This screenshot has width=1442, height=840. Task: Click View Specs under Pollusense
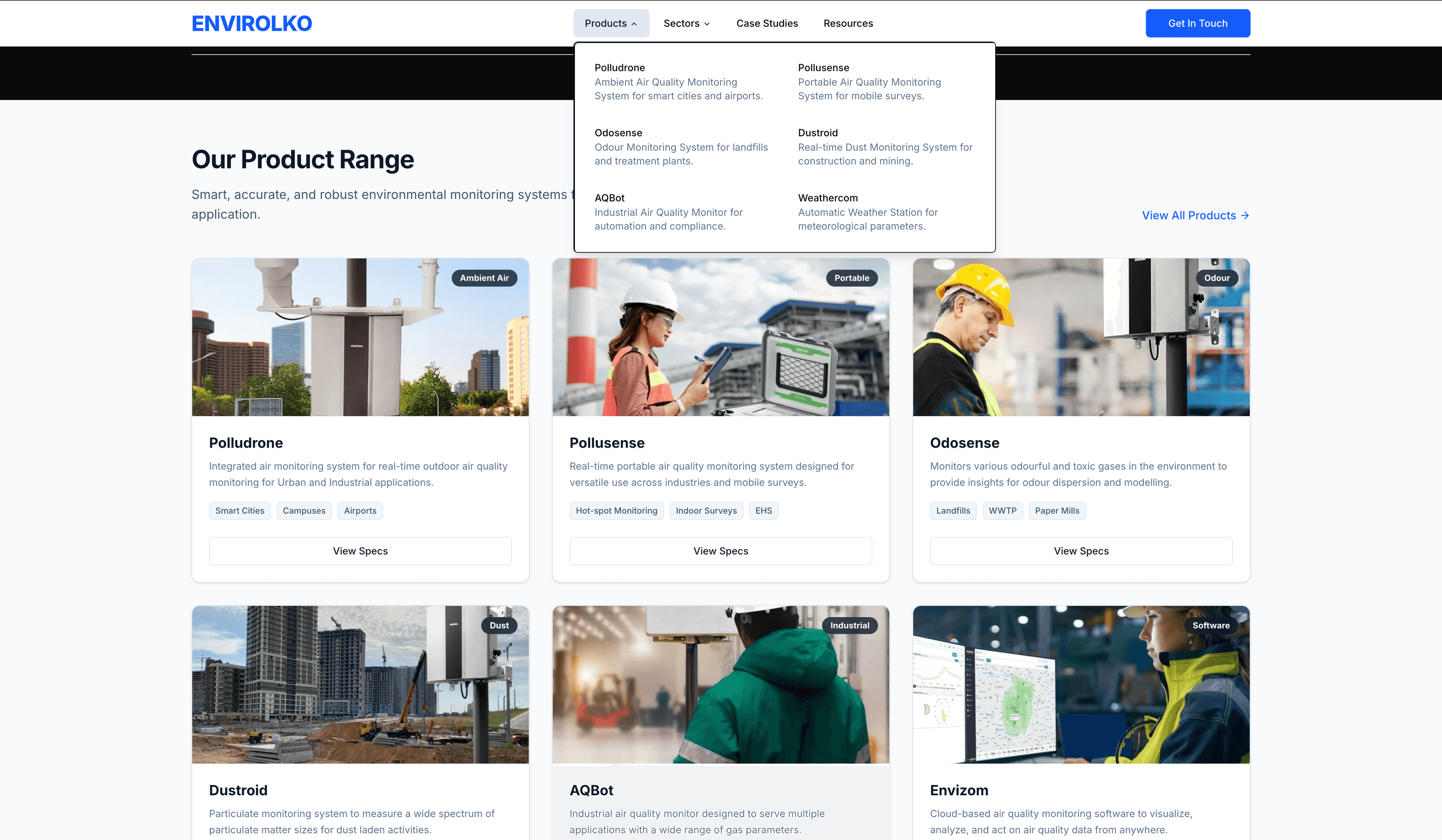[x=720, y=550]
